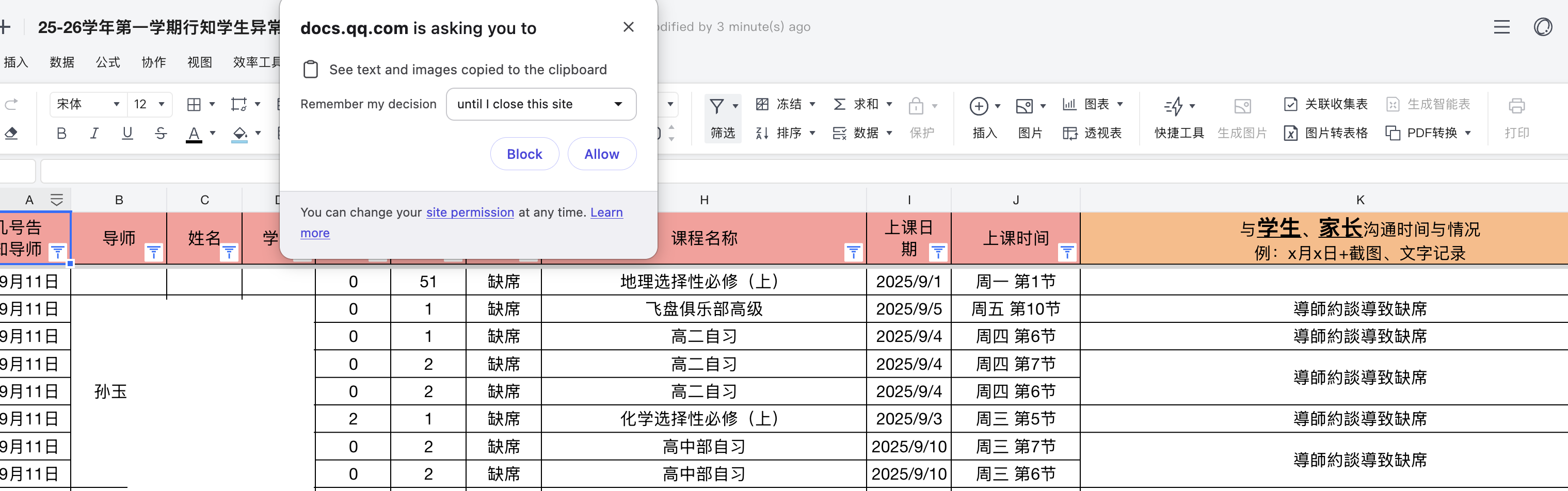This screenshot has width=1568, height=491.
Task: Open font size 12 dropdown
Action: (x=150, y=104)
